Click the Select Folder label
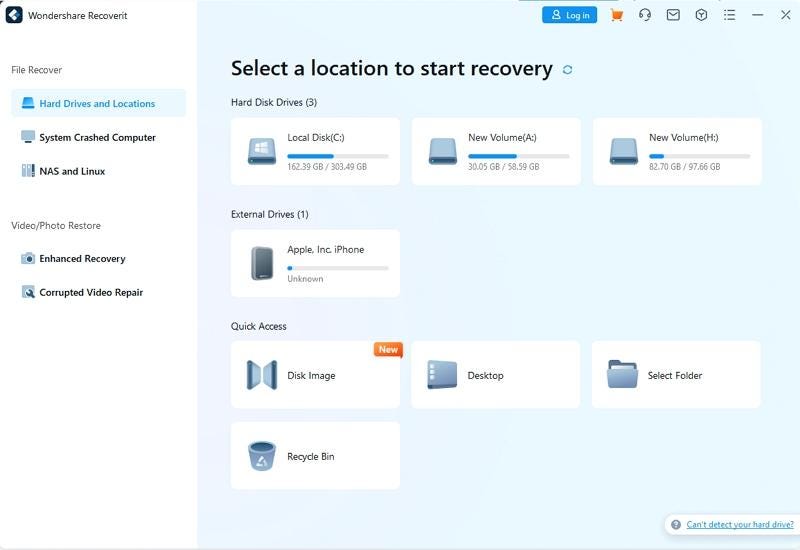The width and height of the screenshot is (800, 550). pos(674,376)
